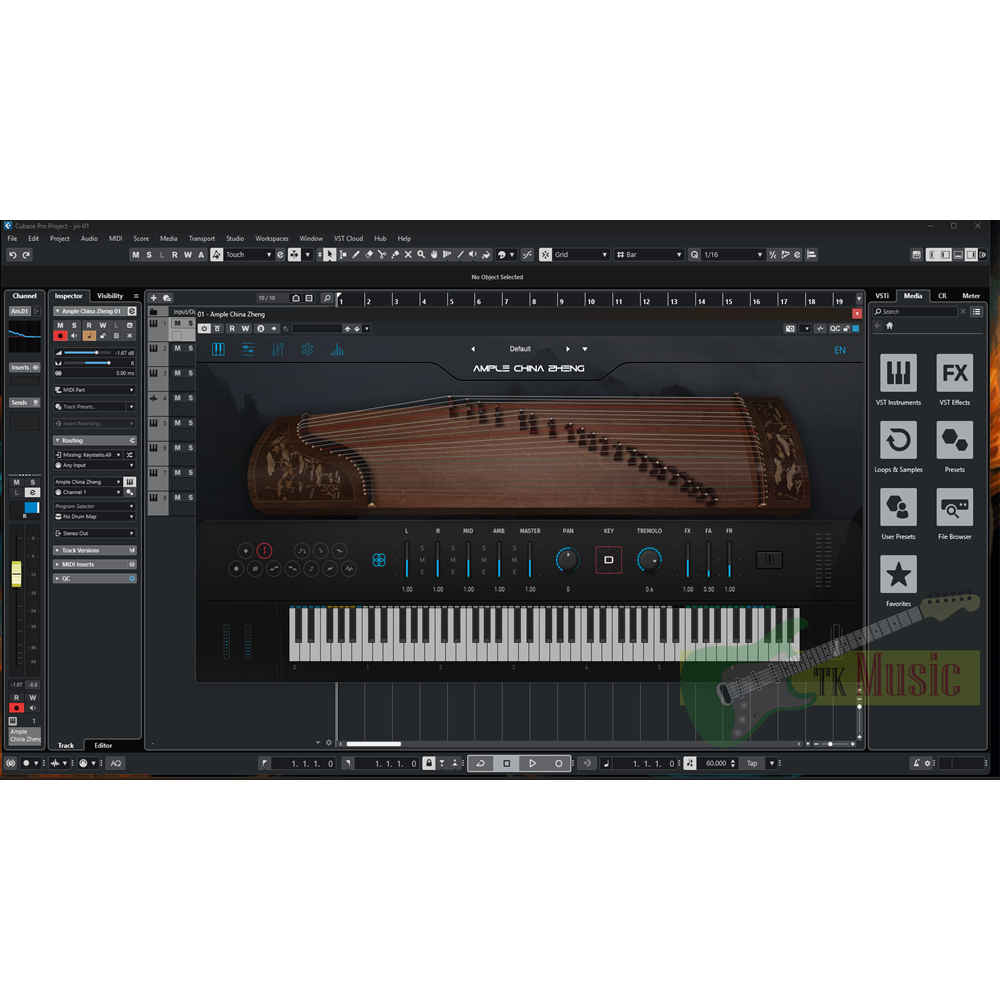Open the Presets tile in Media

pyautogui.click(x=955, y=439)
